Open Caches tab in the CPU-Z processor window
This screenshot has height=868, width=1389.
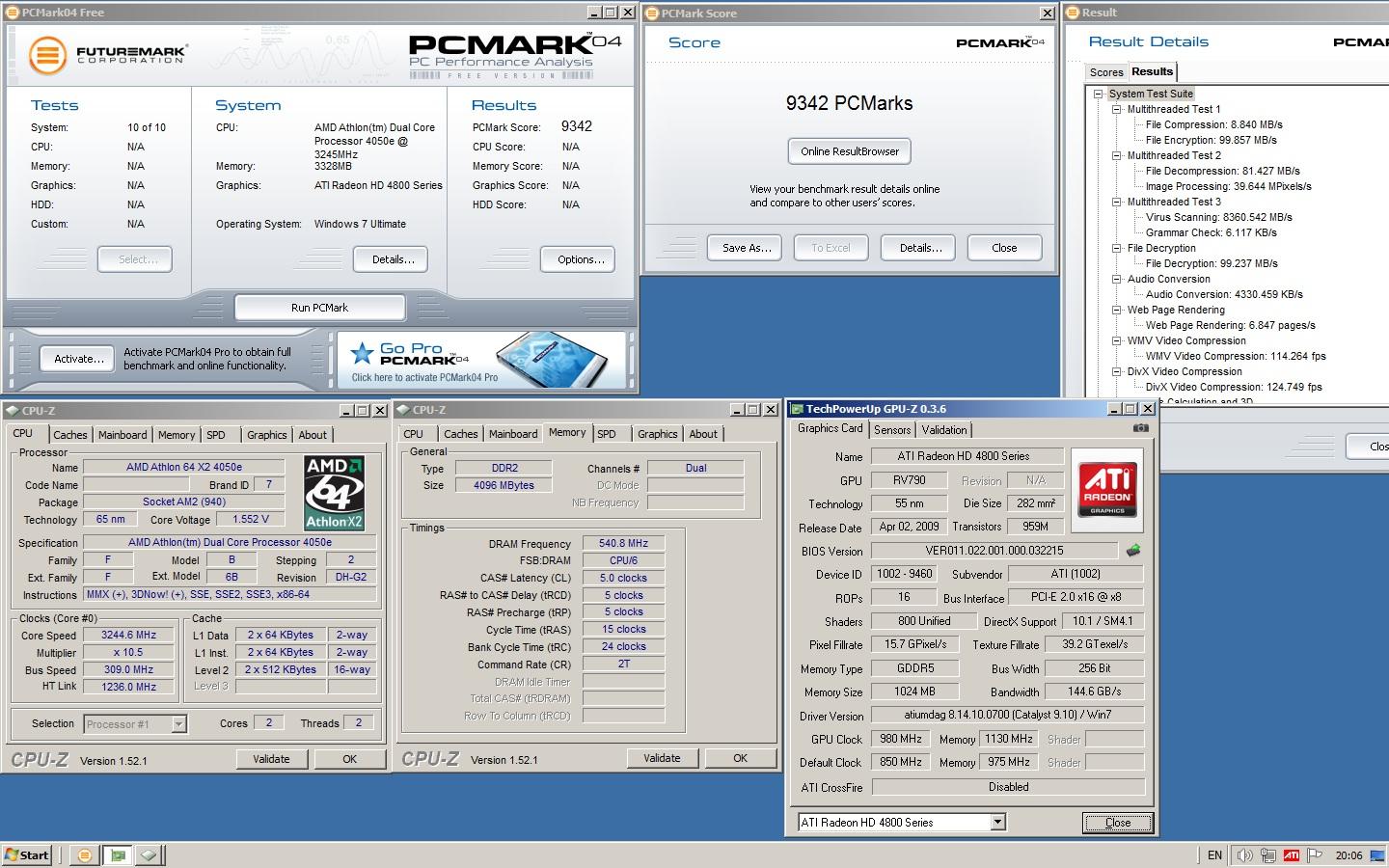tap(70, 435)
